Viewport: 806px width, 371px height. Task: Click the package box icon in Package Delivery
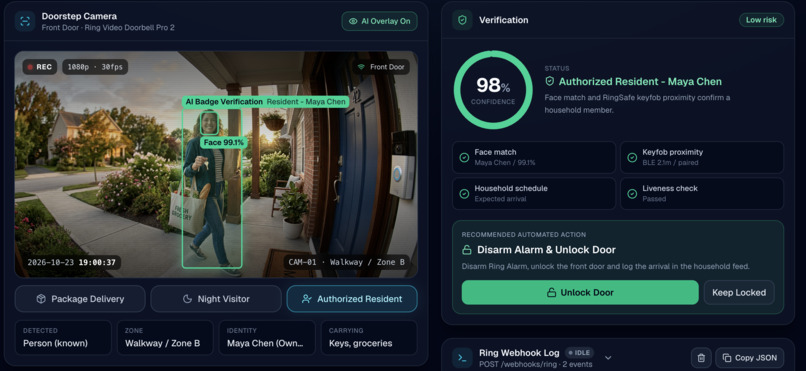click(x=41, y=299)
